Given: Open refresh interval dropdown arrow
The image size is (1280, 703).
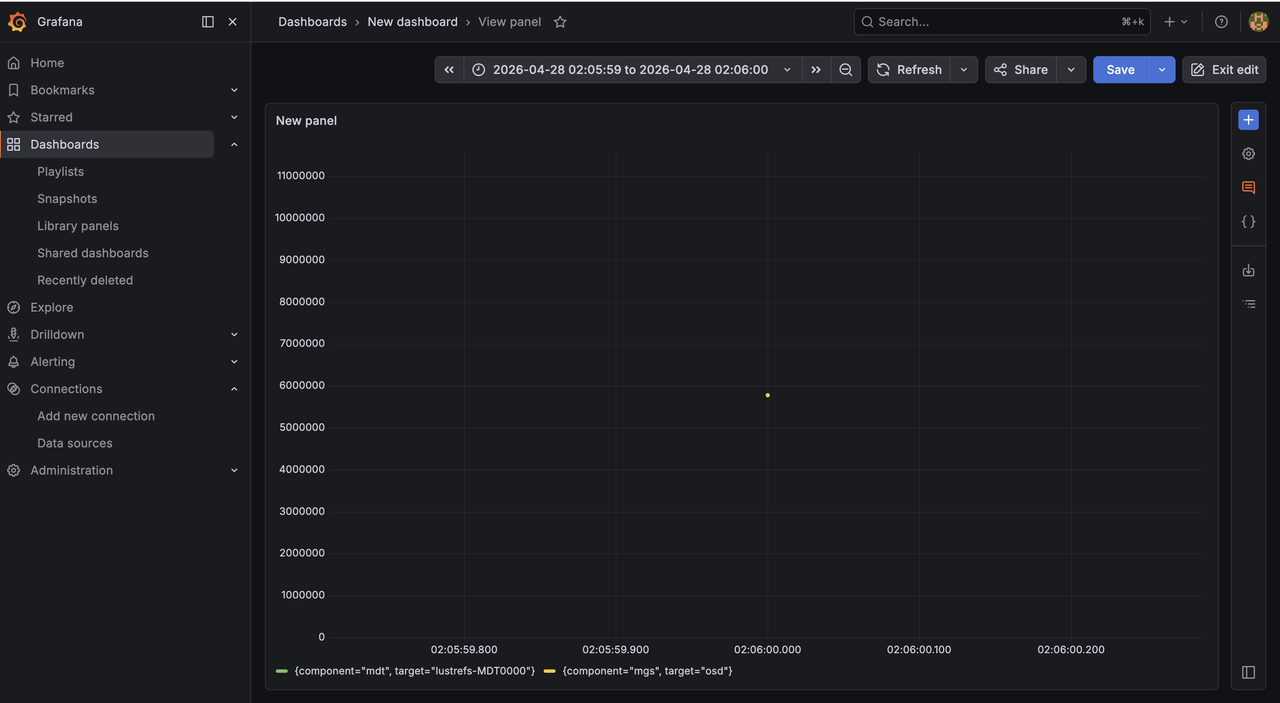Looking at the screenshot, I should [964, 69].
